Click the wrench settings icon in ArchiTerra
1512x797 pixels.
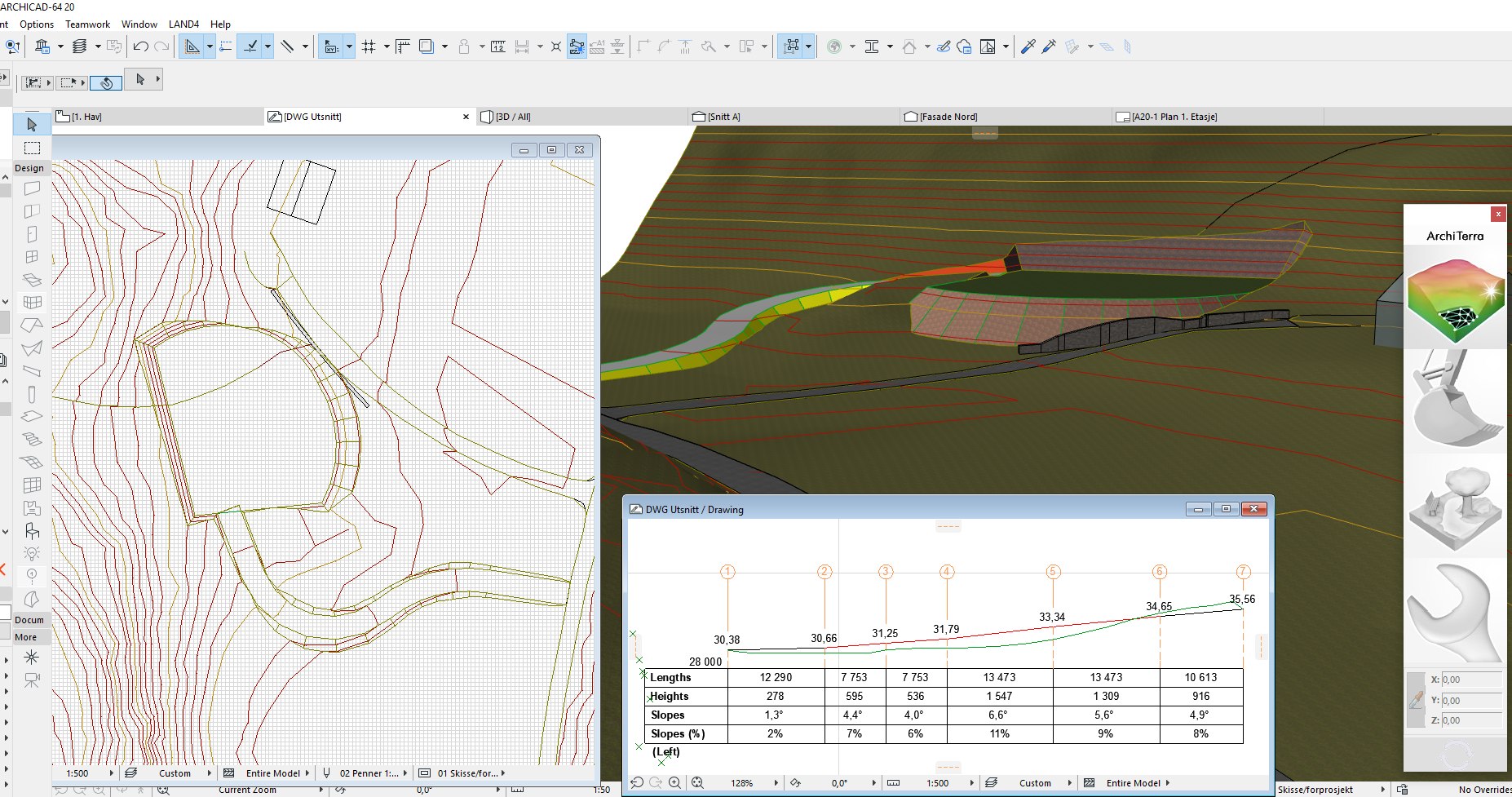pos(1455,612)
